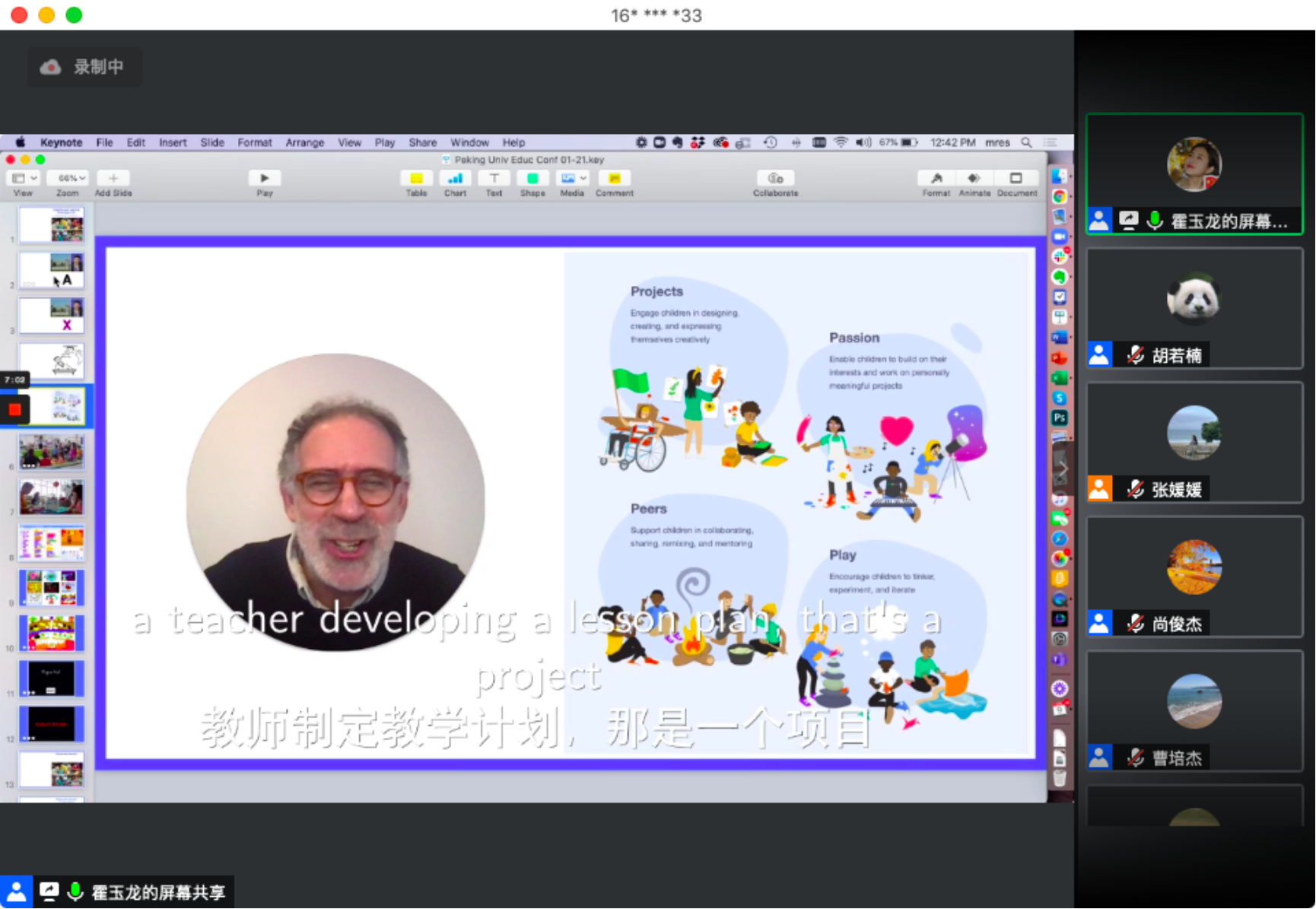The height and width of the screenshot is (909, 1316).
Task: Click the Collaborate icon
Action: click(775, 179)
